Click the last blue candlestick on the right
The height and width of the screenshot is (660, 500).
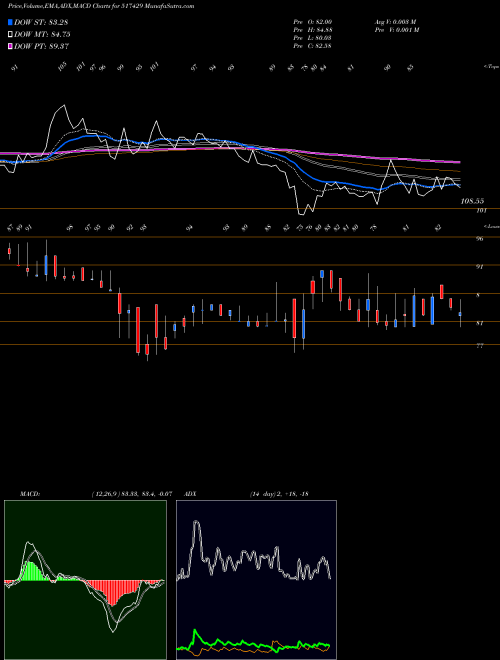460,314
